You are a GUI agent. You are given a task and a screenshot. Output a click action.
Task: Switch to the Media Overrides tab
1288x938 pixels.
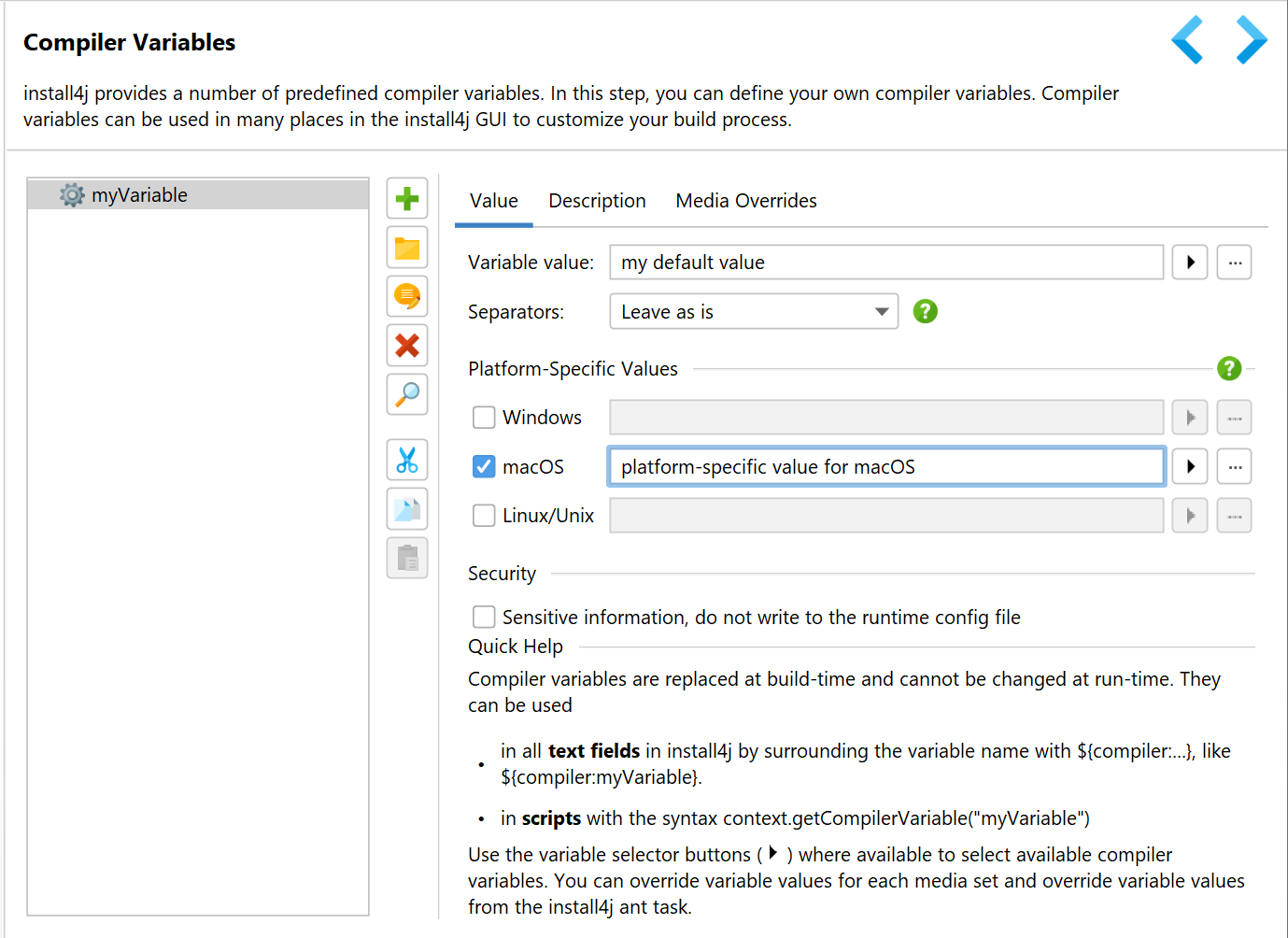point(746,201)
